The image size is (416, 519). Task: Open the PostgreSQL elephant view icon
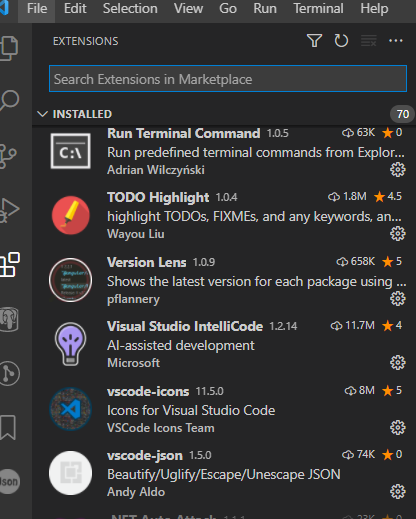(9, 319)
